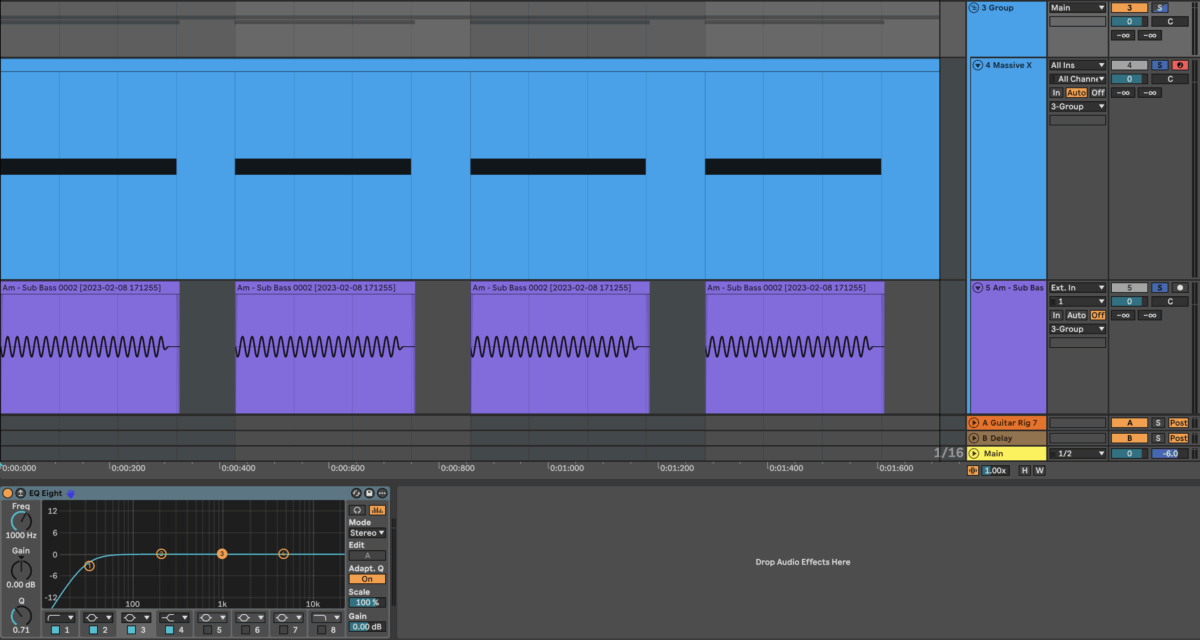This screenshot has height=640, width=1200.
Task: Disable EQ band 2 activator checkbox
Action: [x=93, y=630]
